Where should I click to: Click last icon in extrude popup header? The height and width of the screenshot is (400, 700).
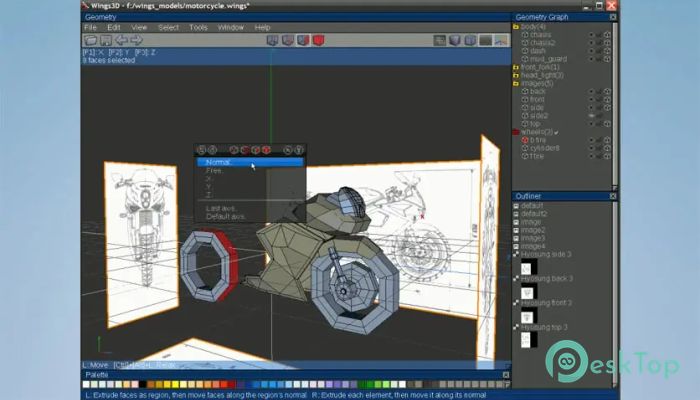tap(299, 150)
